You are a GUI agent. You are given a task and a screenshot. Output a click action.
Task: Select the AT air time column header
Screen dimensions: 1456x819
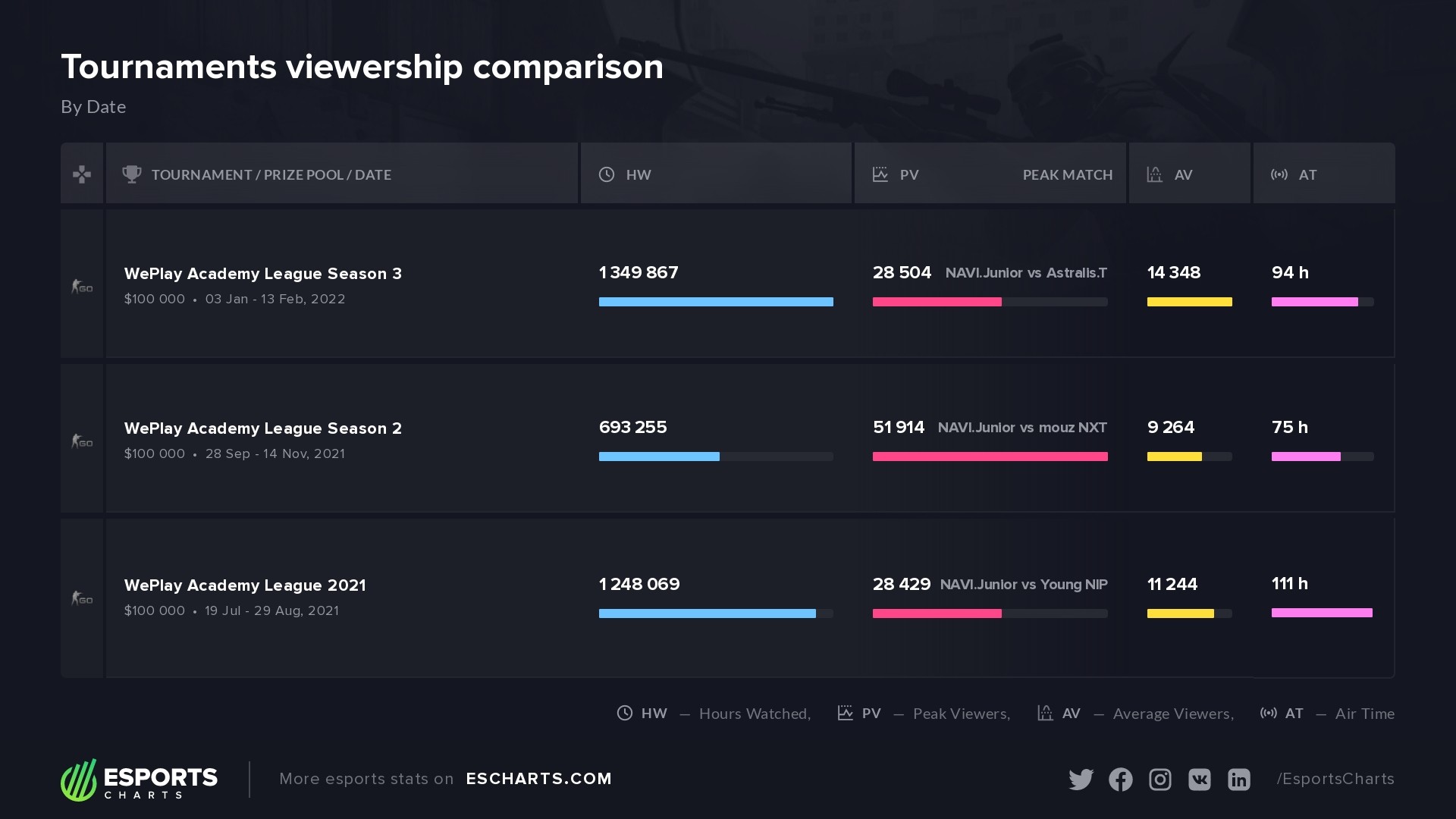tap(1307, 175)
